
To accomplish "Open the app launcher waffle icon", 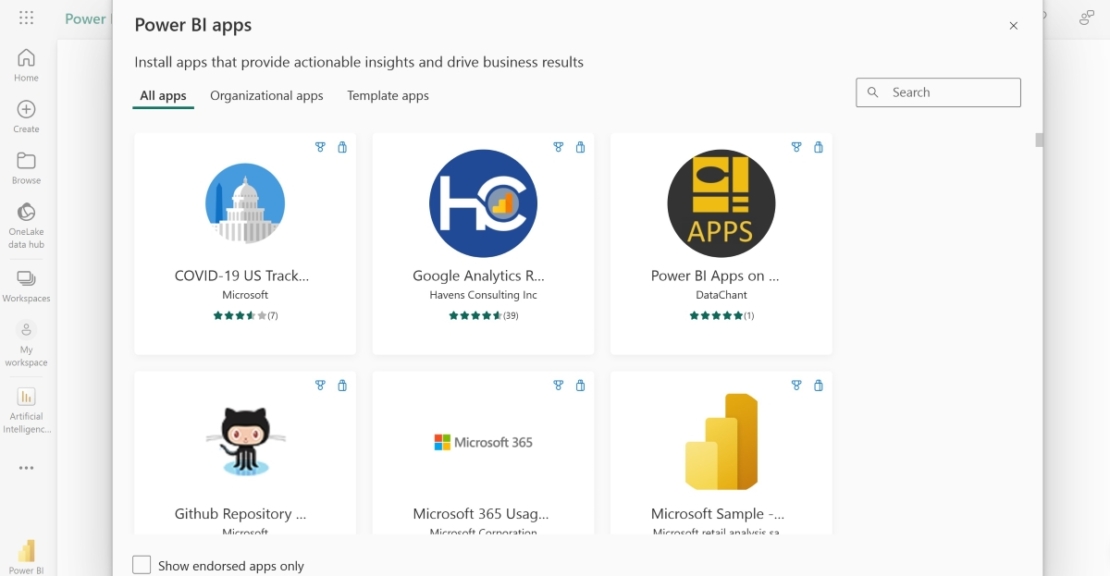I will [26, 18].
